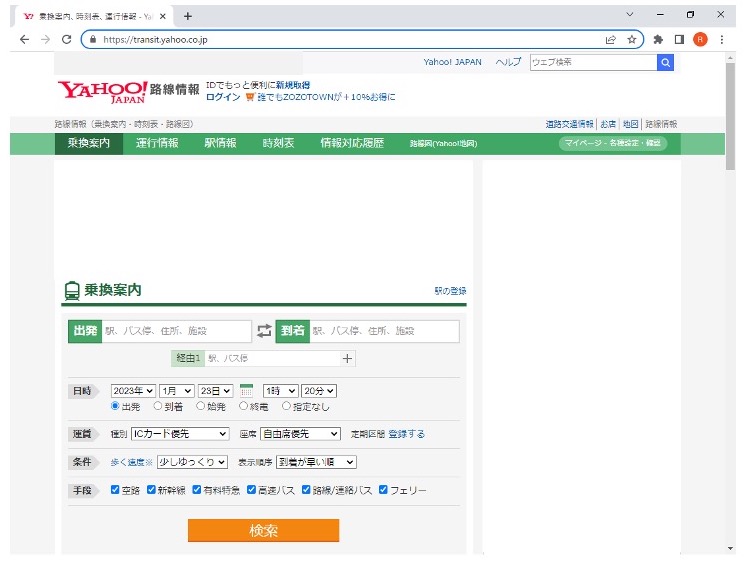
Task: Switch to the 情報対応履歴 tab
Action: (x=352, y=143)
